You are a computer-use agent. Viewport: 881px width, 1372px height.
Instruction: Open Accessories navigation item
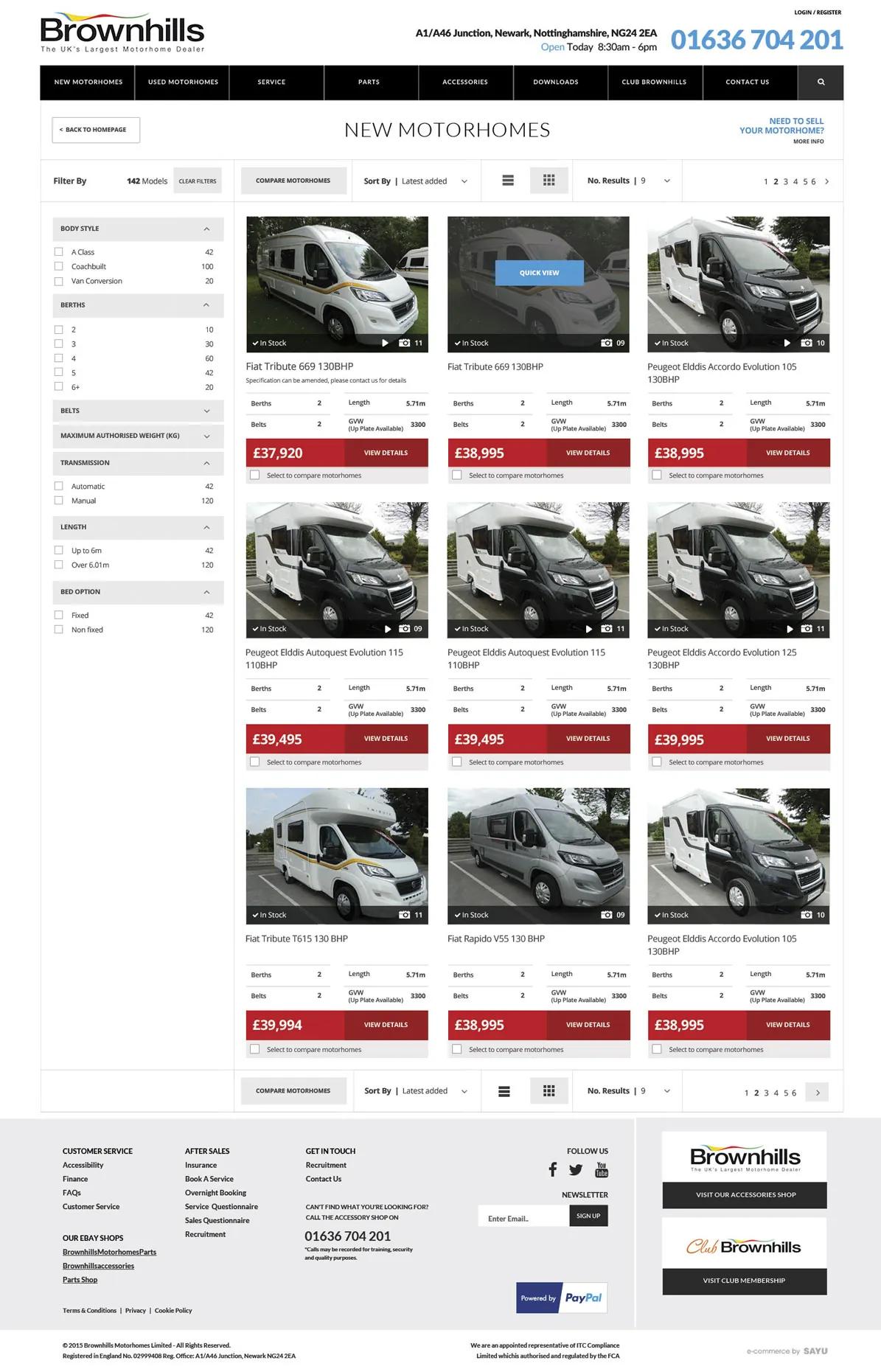465,82
